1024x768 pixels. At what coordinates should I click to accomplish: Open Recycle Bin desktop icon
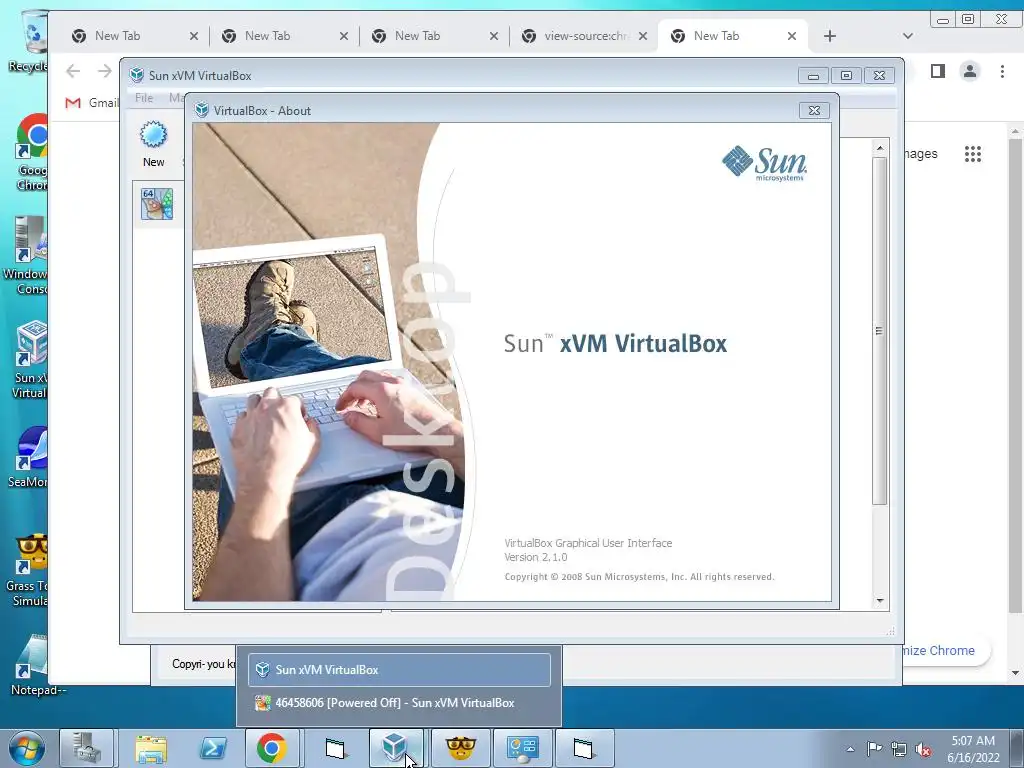point(29,40)
